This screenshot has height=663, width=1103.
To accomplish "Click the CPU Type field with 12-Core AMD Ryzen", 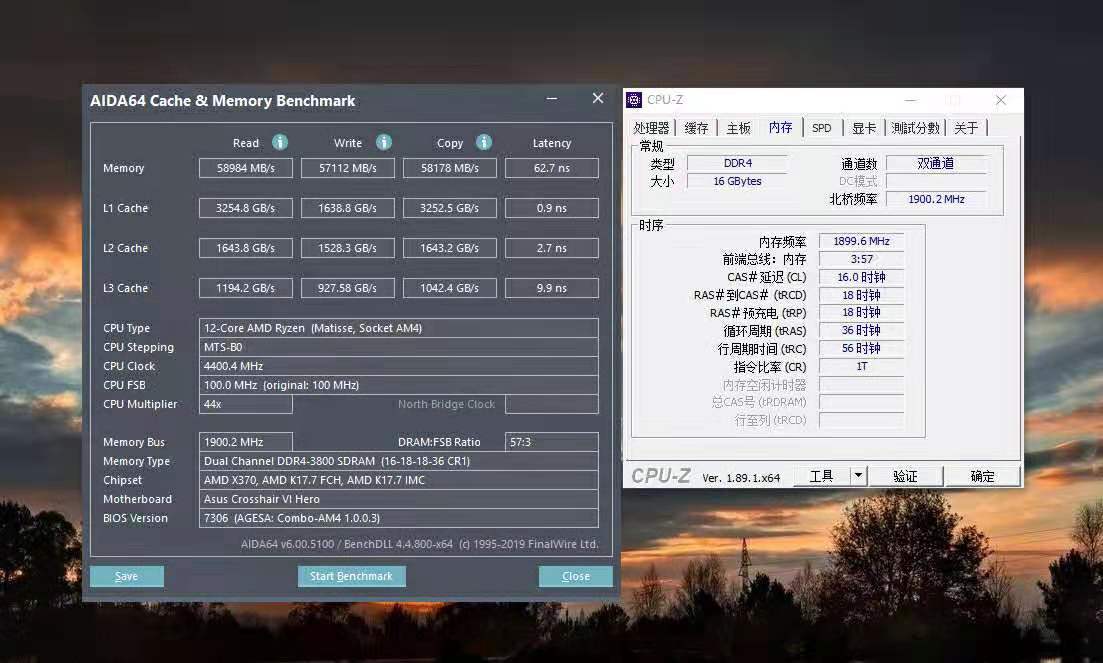I will click(x=399, y=328).
